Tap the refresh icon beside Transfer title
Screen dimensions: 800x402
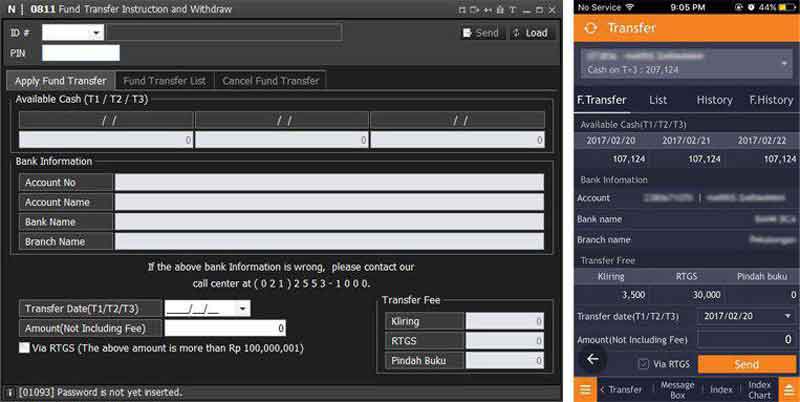click(x=591, y=28)
